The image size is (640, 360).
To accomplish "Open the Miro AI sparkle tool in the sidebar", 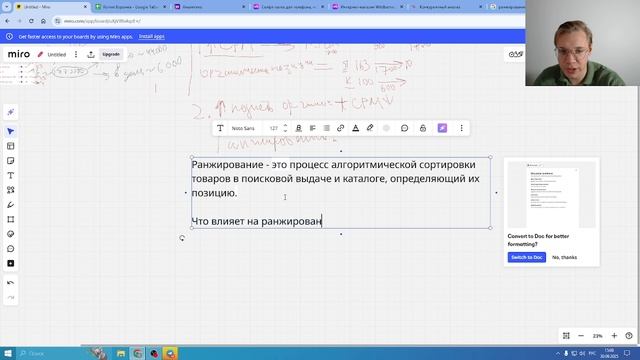I will 11,112.
